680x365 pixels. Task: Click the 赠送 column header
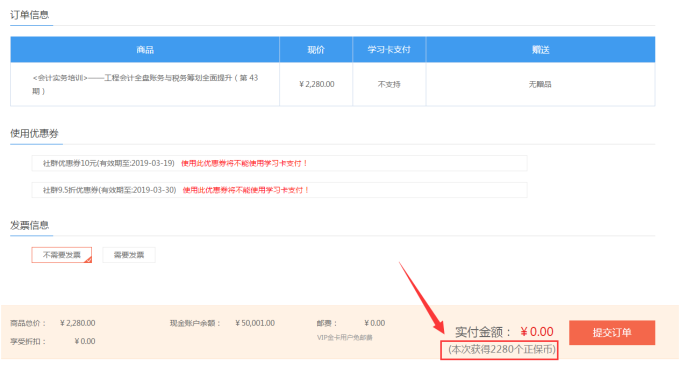coord(540,49)
